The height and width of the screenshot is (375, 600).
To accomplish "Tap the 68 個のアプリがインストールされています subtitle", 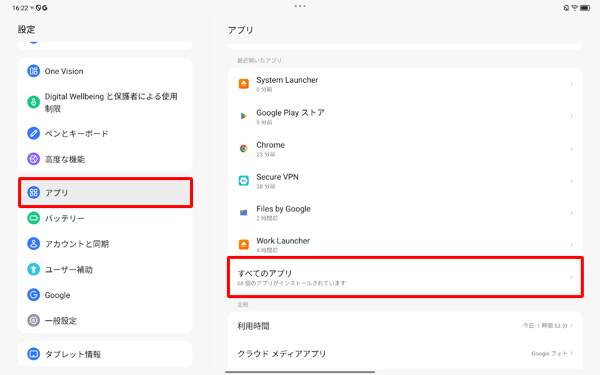I will [291, 283].
